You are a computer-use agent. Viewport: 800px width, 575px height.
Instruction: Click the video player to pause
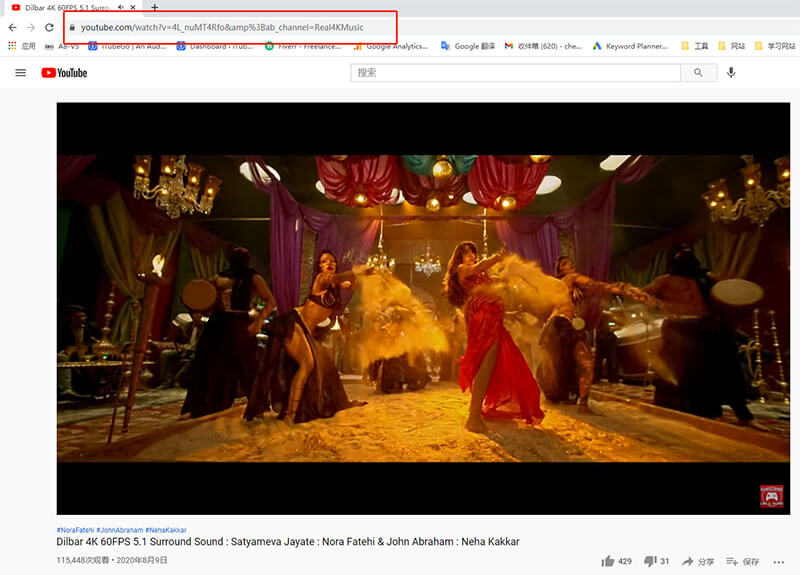[423, 308]
